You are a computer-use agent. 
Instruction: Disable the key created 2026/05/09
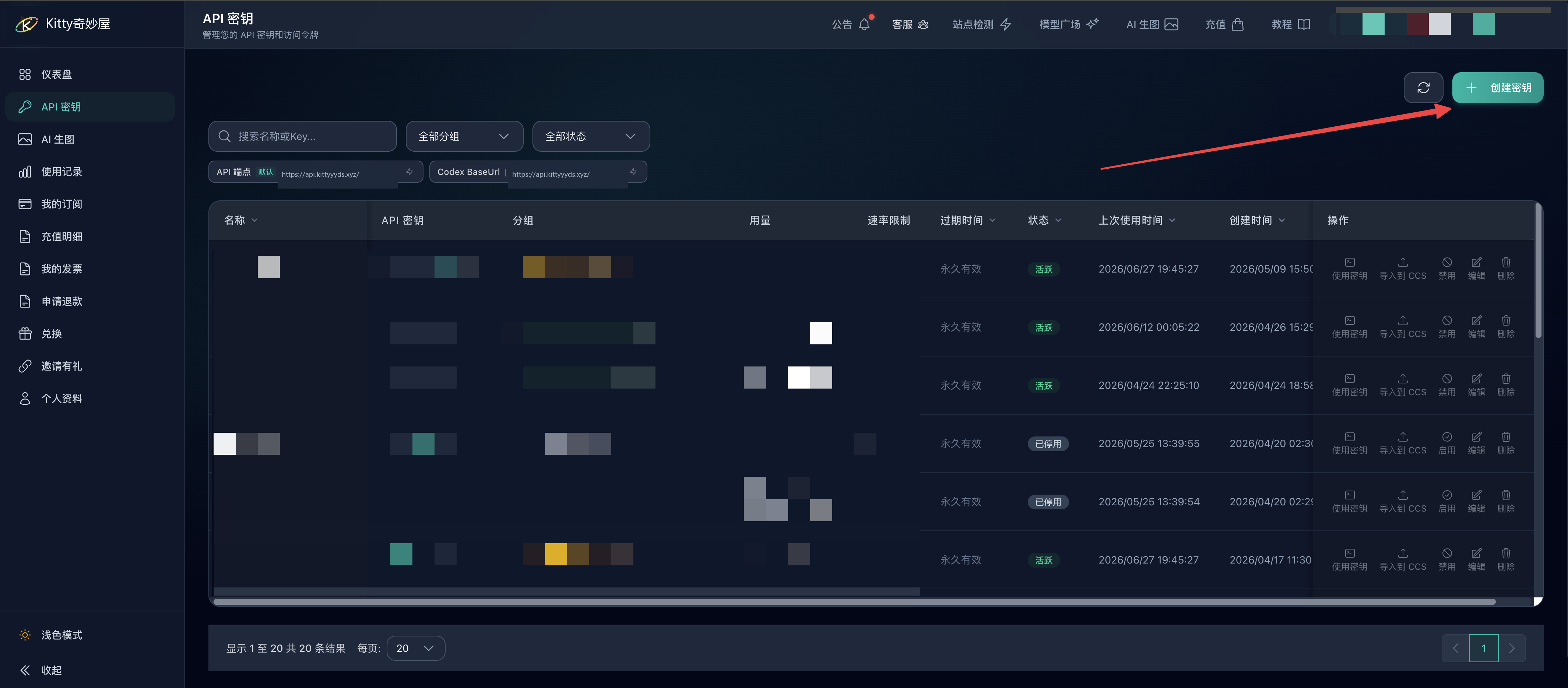pyautogui.click(x=1447, y=268)
